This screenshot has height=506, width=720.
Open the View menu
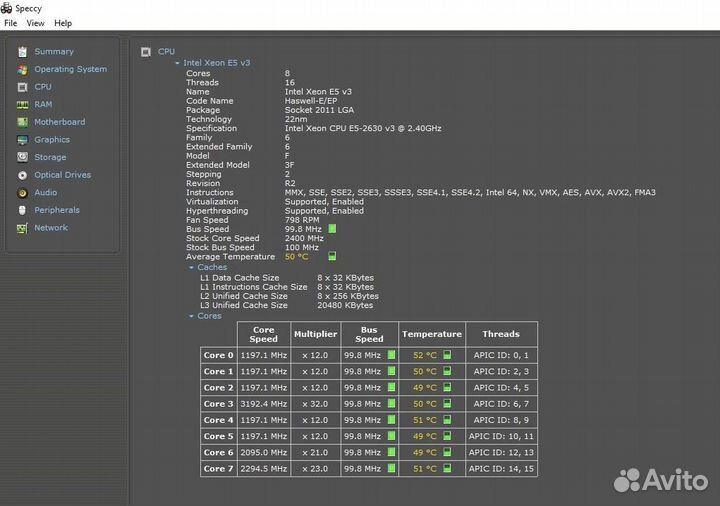(35, 23)
